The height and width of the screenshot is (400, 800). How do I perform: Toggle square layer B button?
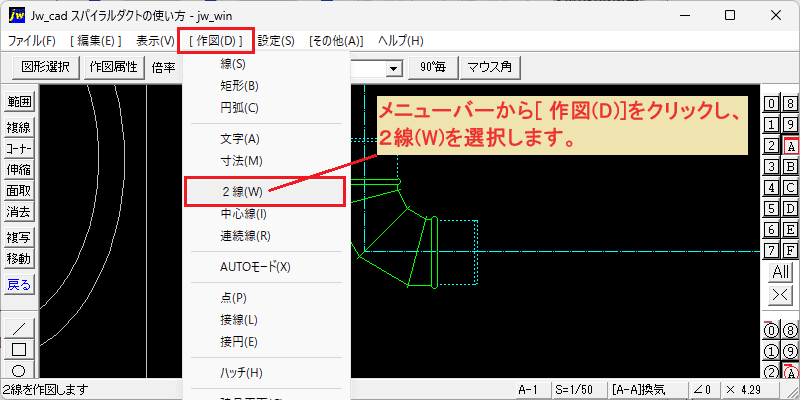tap(790, 166)
